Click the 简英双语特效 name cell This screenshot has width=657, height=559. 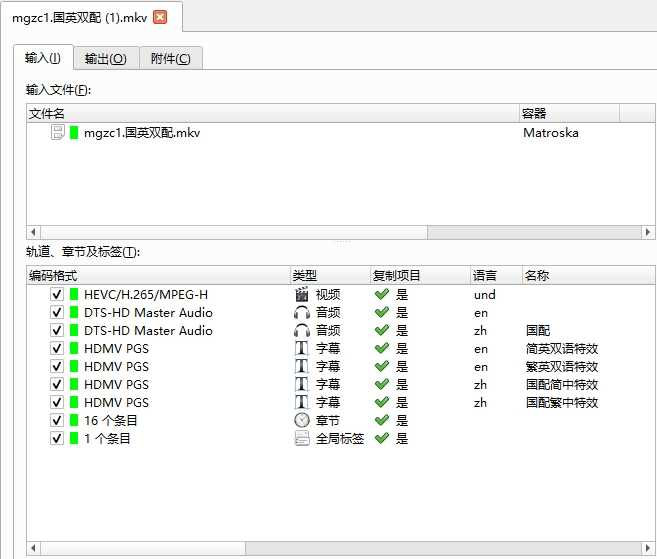[x=562, y=348]
